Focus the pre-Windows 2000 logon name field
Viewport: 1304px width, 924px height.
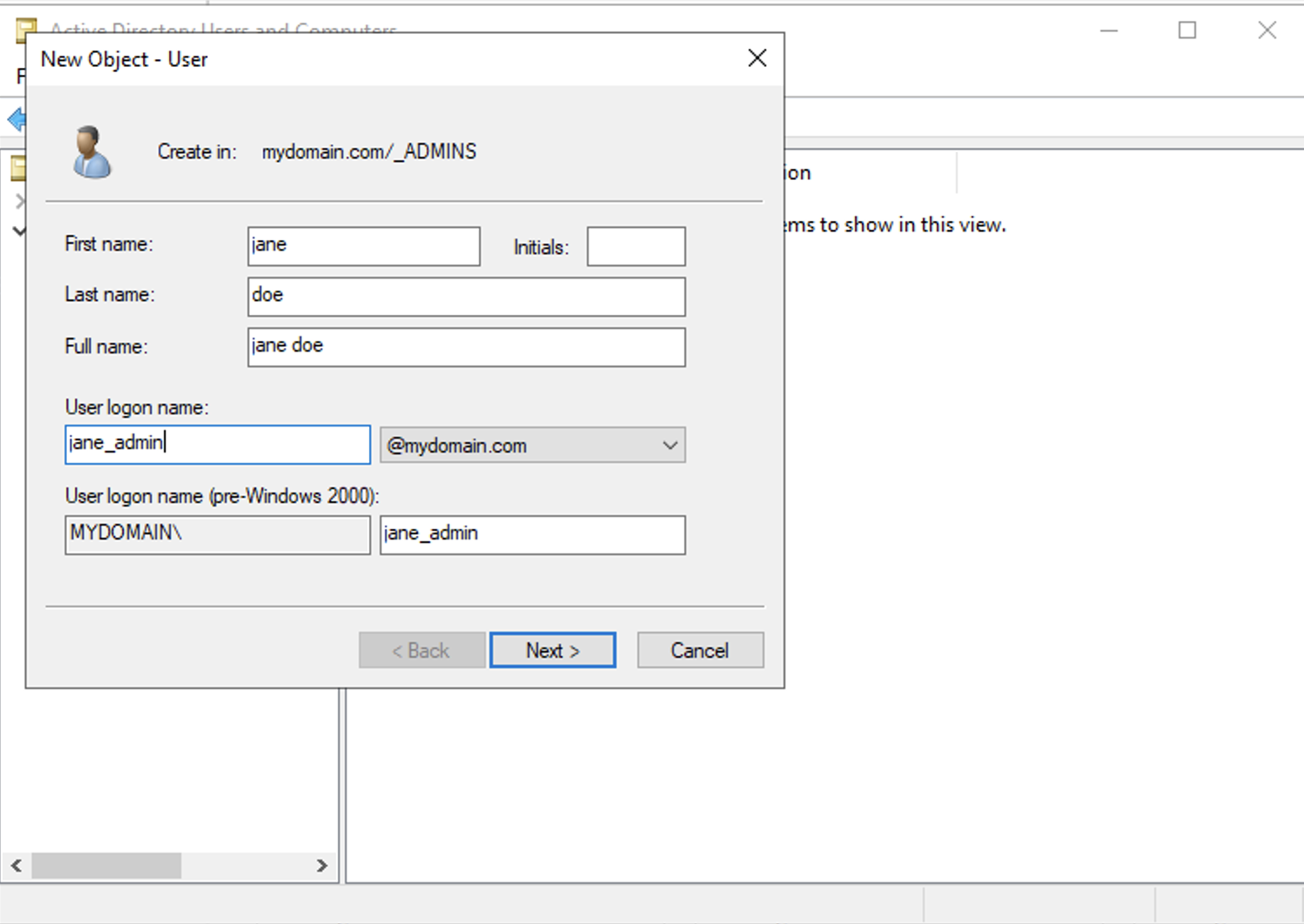[533, 535]
